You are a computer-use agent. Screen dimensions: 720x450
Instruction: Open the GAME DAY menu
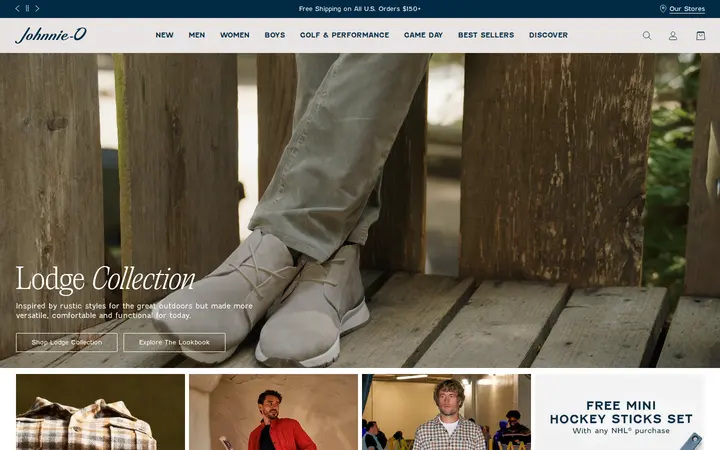[423, 35]
